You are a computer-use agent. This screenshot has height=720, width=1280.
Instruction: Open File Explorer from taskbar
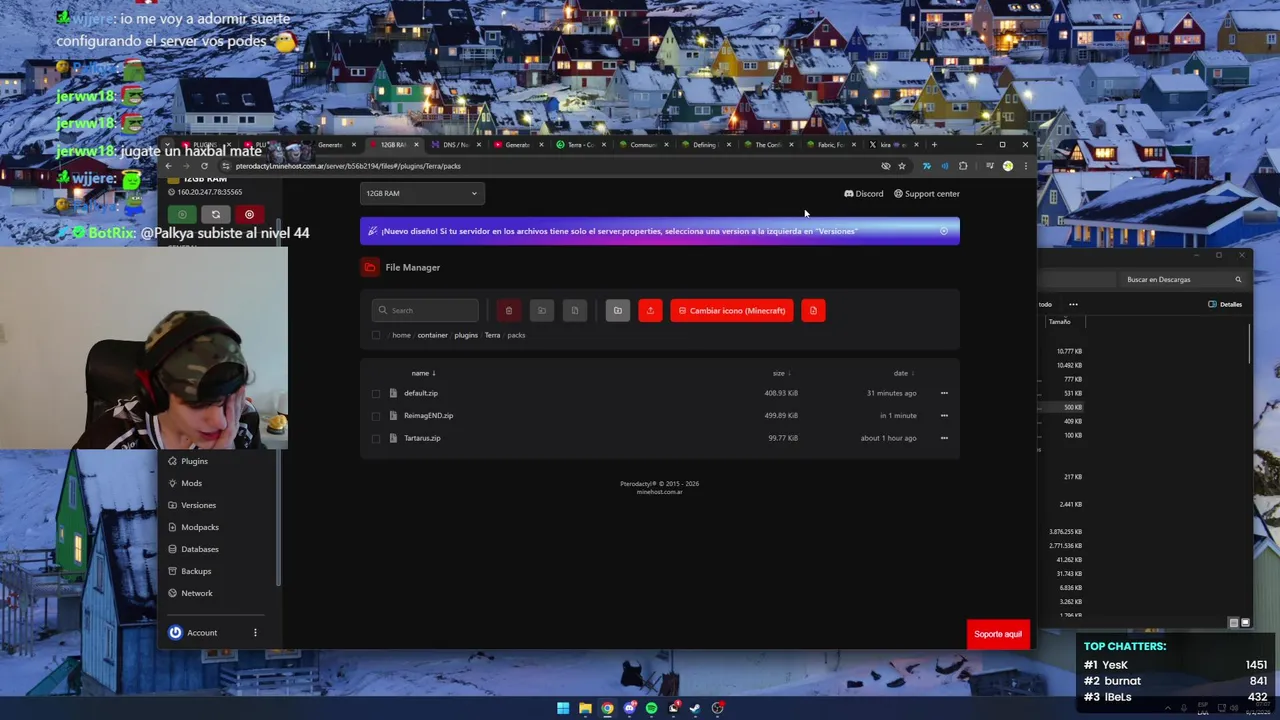pos(585,708)
